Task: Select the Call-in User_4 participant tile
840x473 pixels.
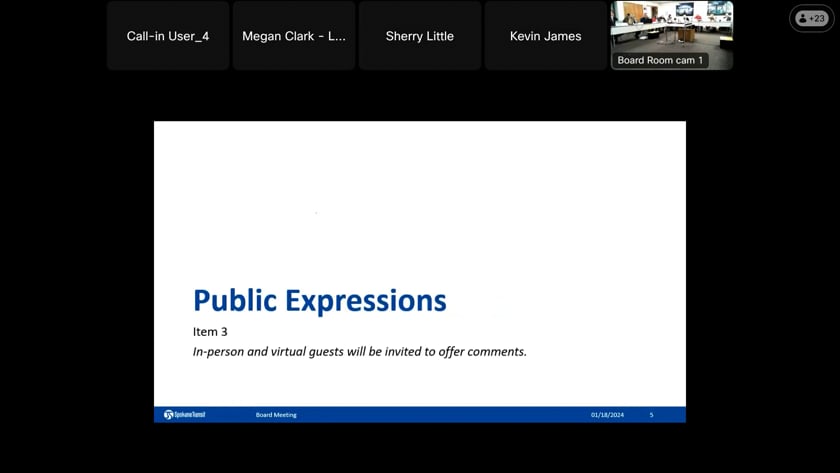Action: 168,35
